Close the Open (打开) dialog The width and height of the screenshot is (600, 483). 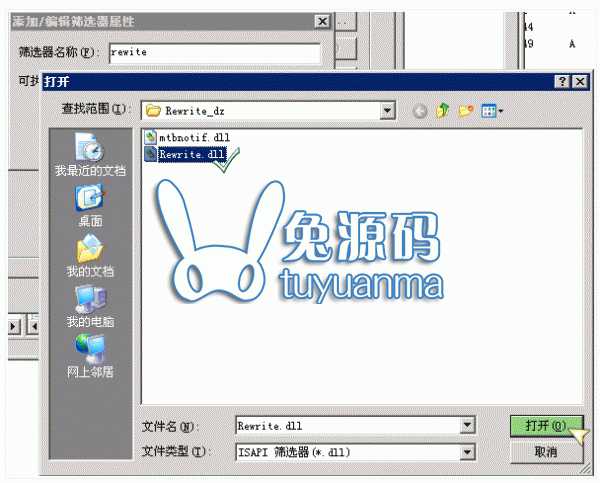point(580,82)
